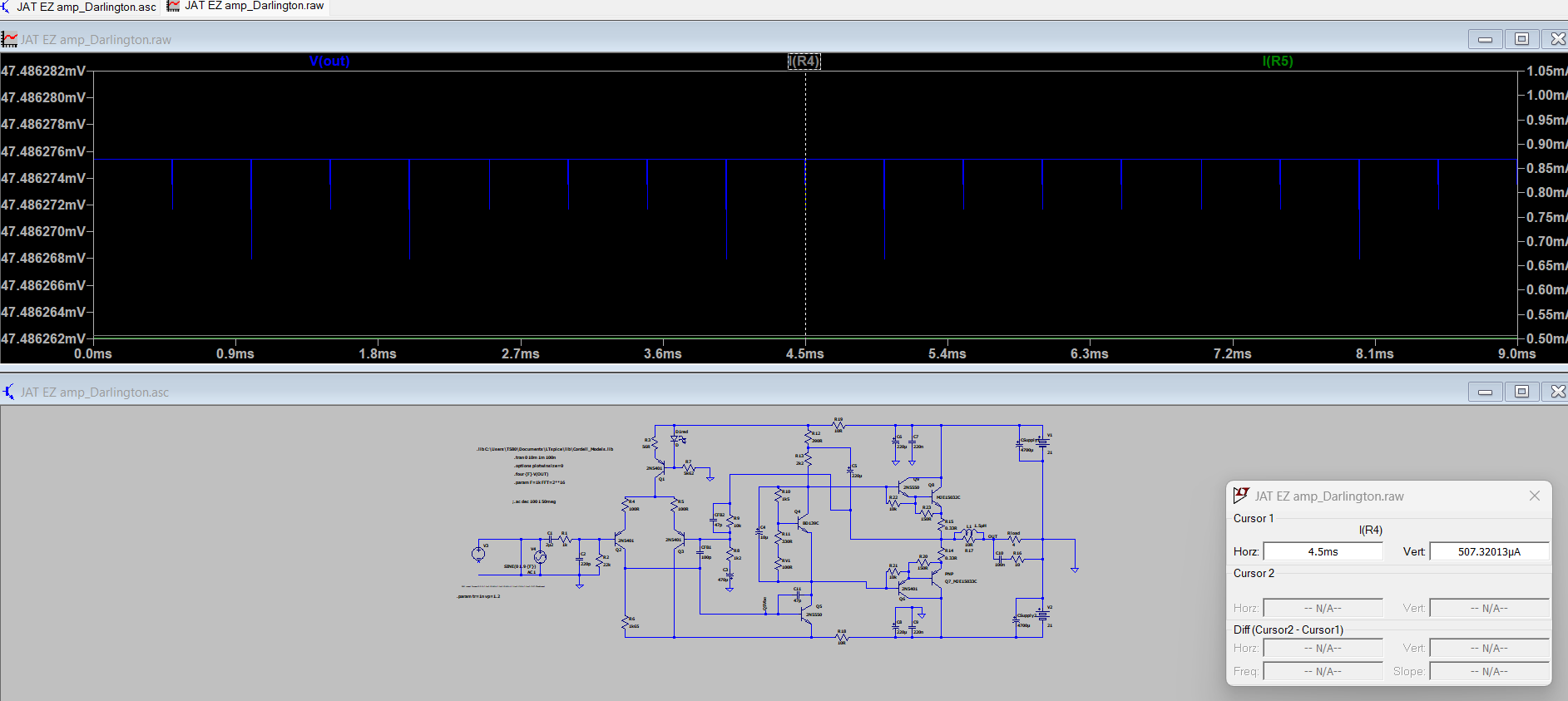Click the 47.486272mV left axis label
The height and width of the screenshot is (701, 1568).
point(43,205)
